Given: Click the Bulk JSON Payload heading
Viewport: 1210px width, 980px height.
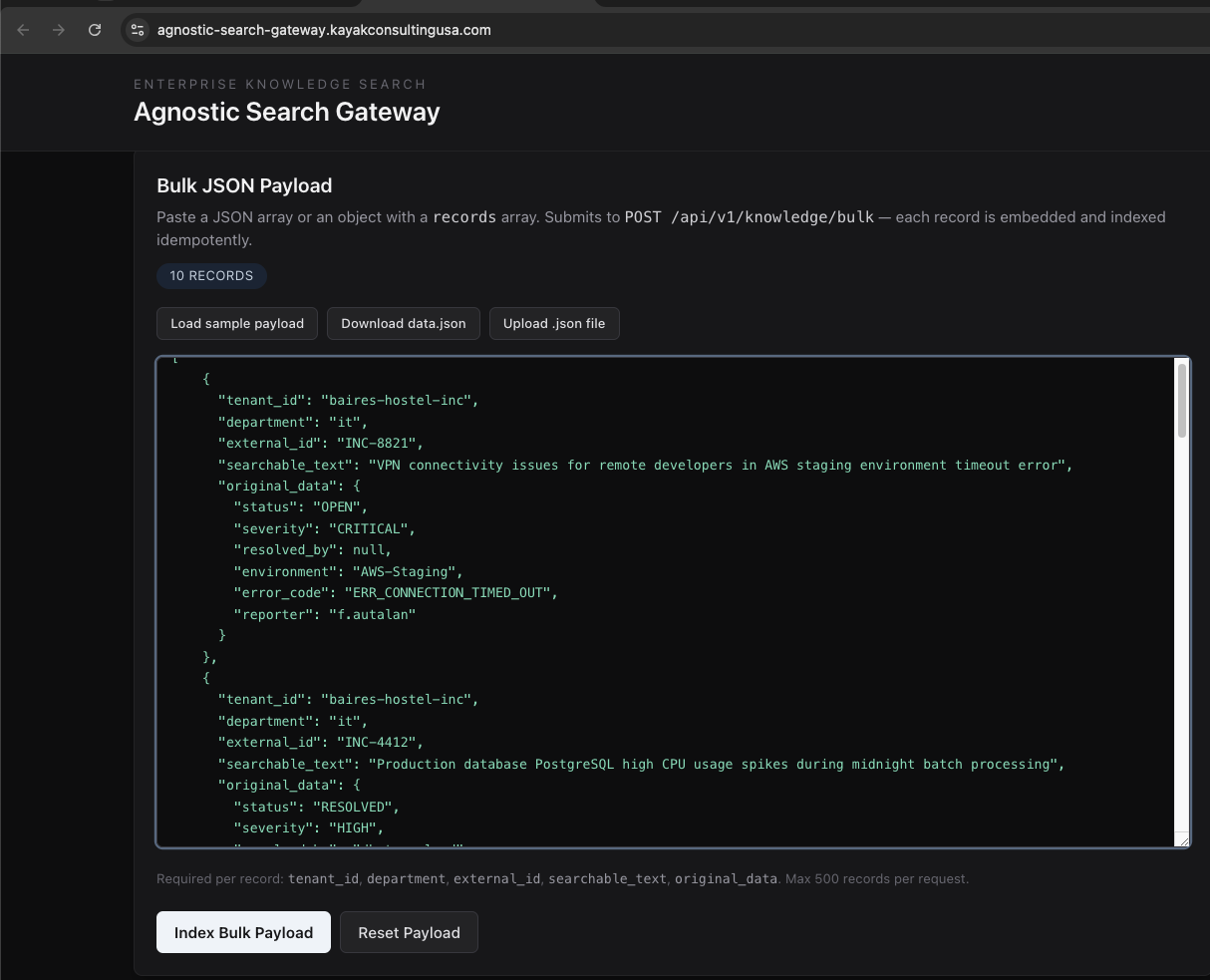Looking at the screenshot, I should pos(244,185).
